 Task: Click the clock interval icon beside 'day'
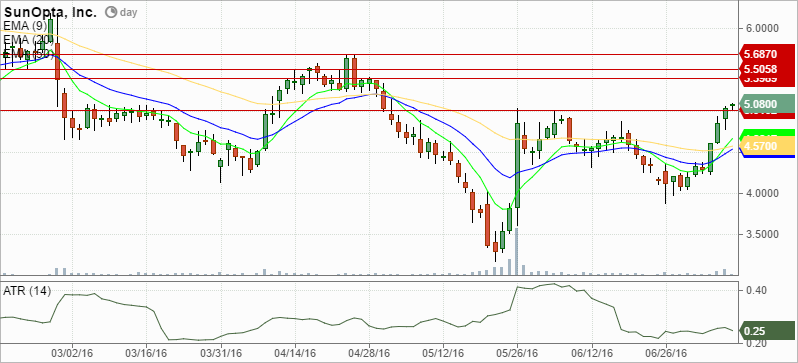coord(110,12)
